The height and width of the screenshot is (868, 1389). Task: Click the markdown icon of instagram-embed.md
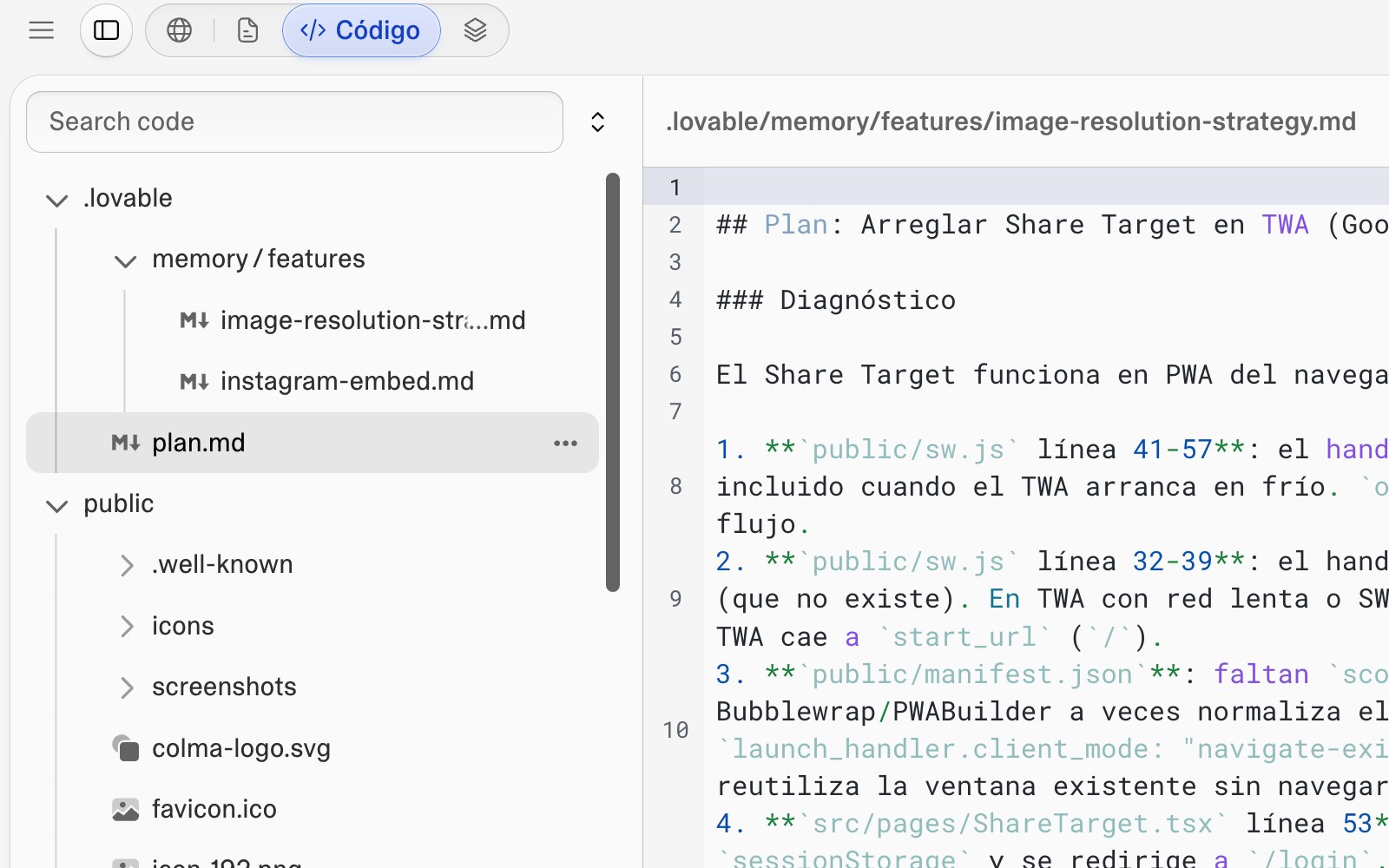[194, 381]
